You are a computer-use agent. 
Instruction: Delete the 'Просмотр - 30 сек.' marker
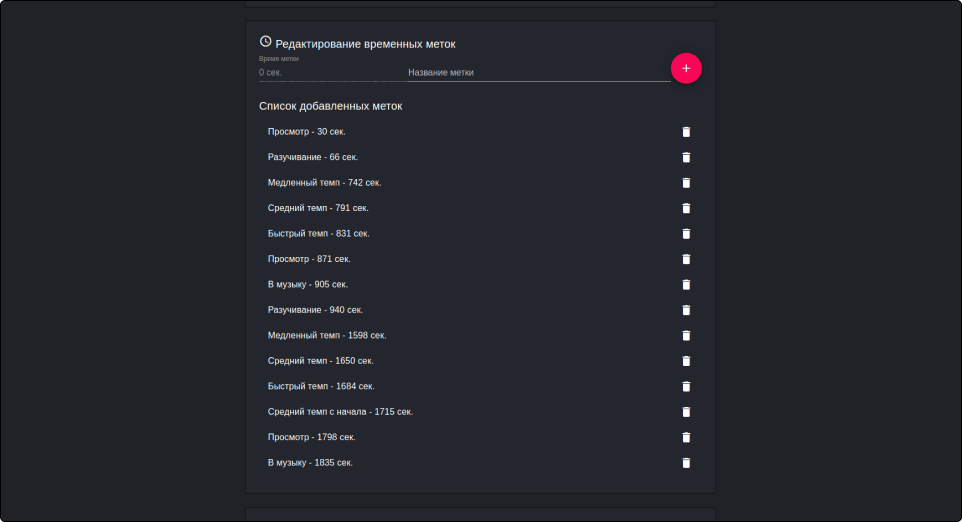pyautogui.click(x=686, y=132)
